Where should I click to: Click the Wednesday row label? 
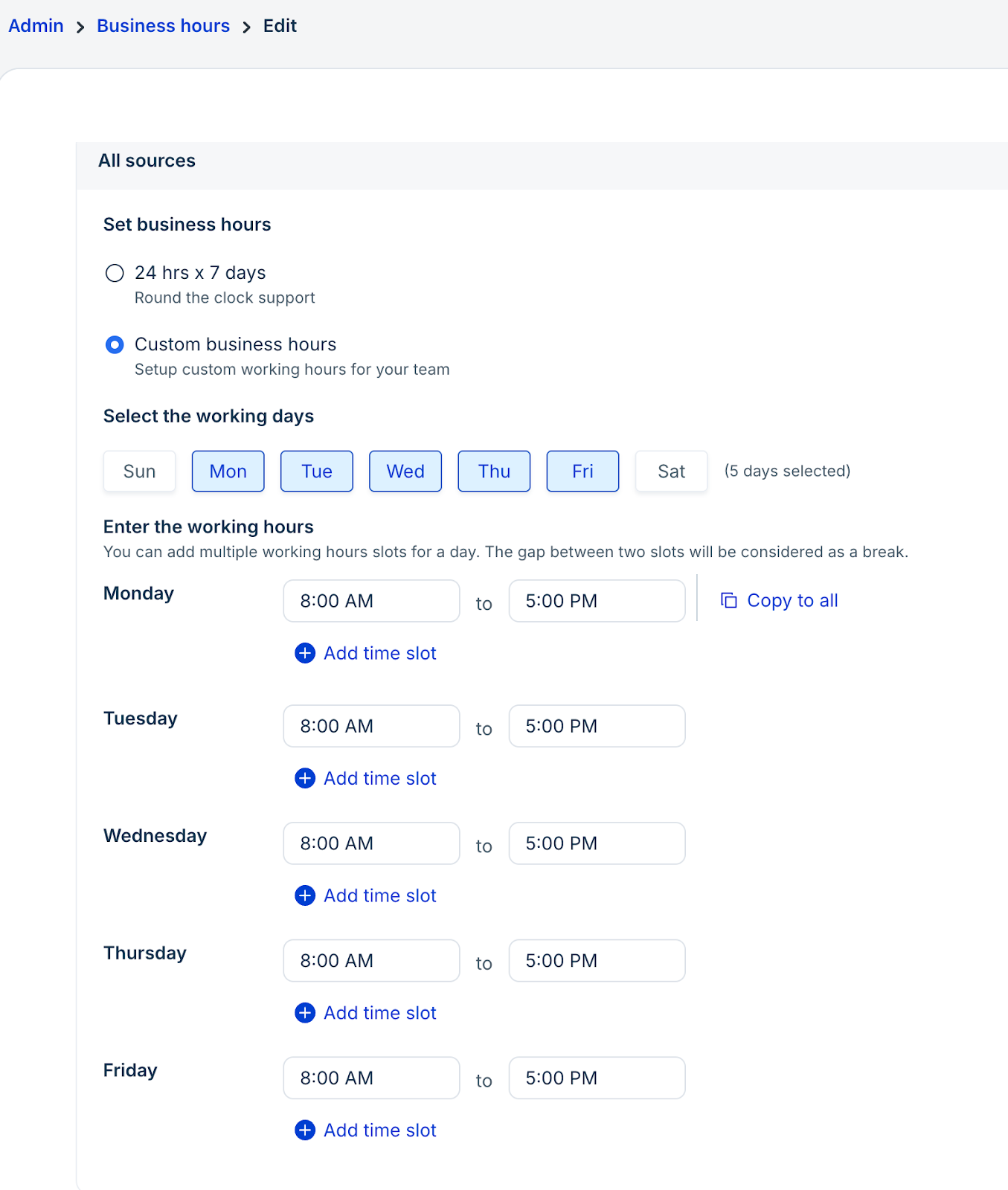point(155,836)
